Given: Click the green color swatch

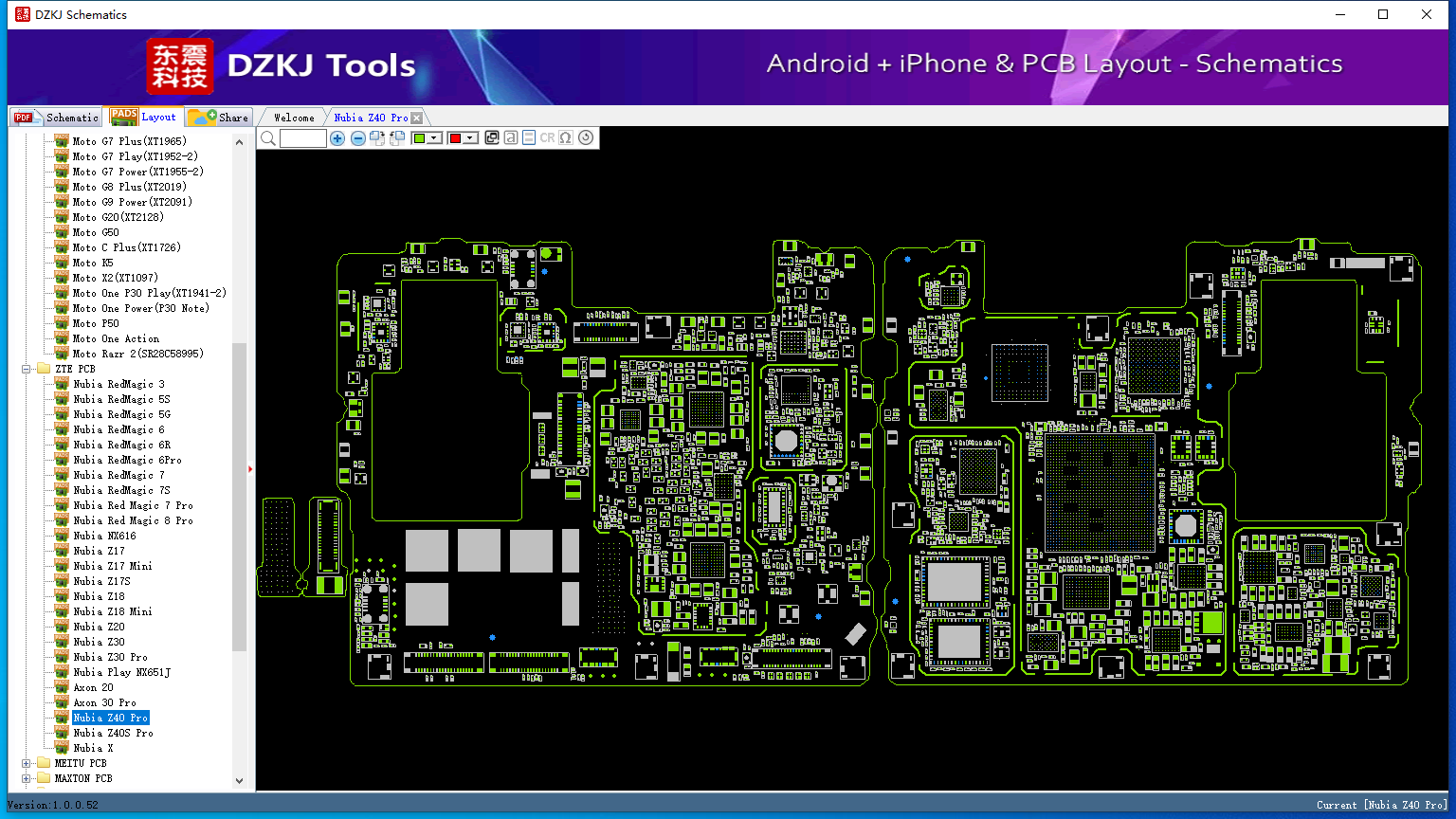Looking at the screenshot, I should tap(419, 138).
